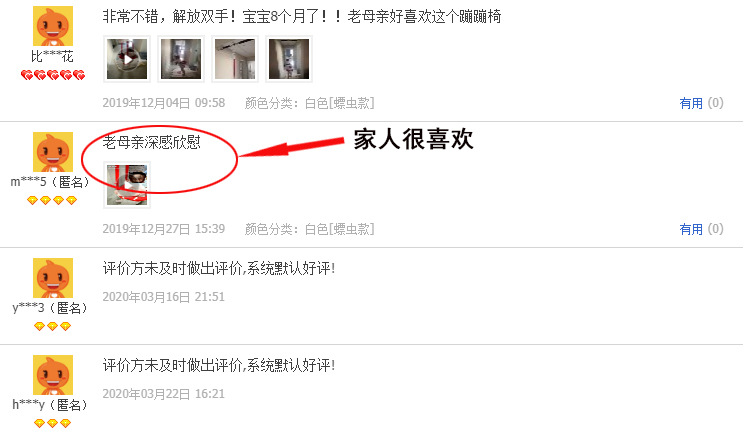Click avatar of reviewer m***5
The image size is (750, 433).
point(53,152)
